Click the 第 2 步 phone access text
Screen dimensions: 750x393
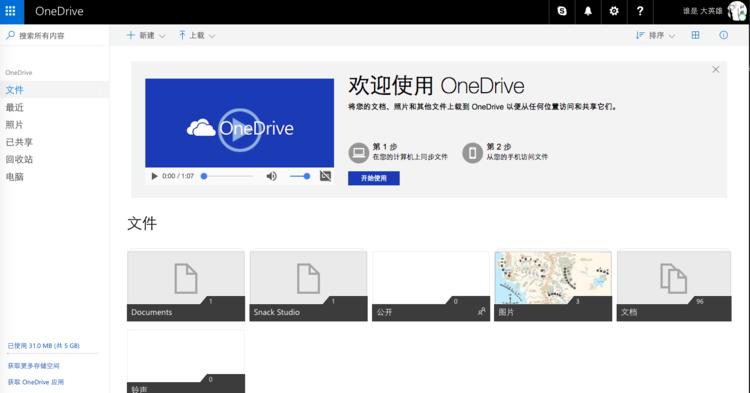pyautogui.click(x=517, y=151)
